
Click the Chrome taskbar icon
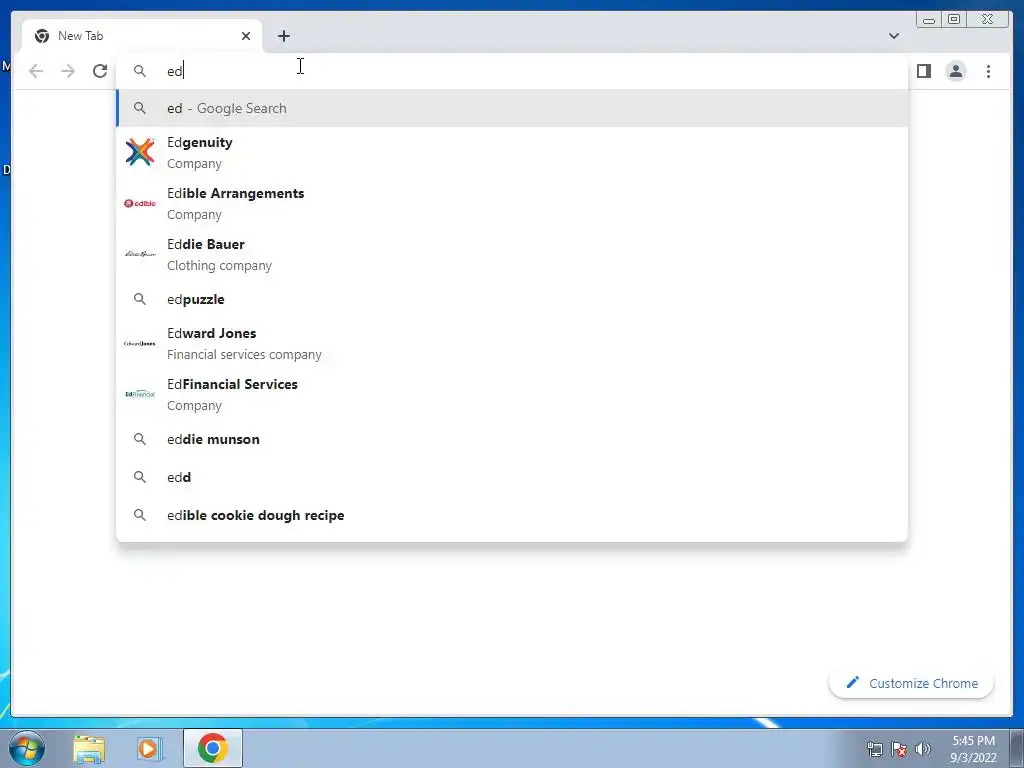[213, 748]
